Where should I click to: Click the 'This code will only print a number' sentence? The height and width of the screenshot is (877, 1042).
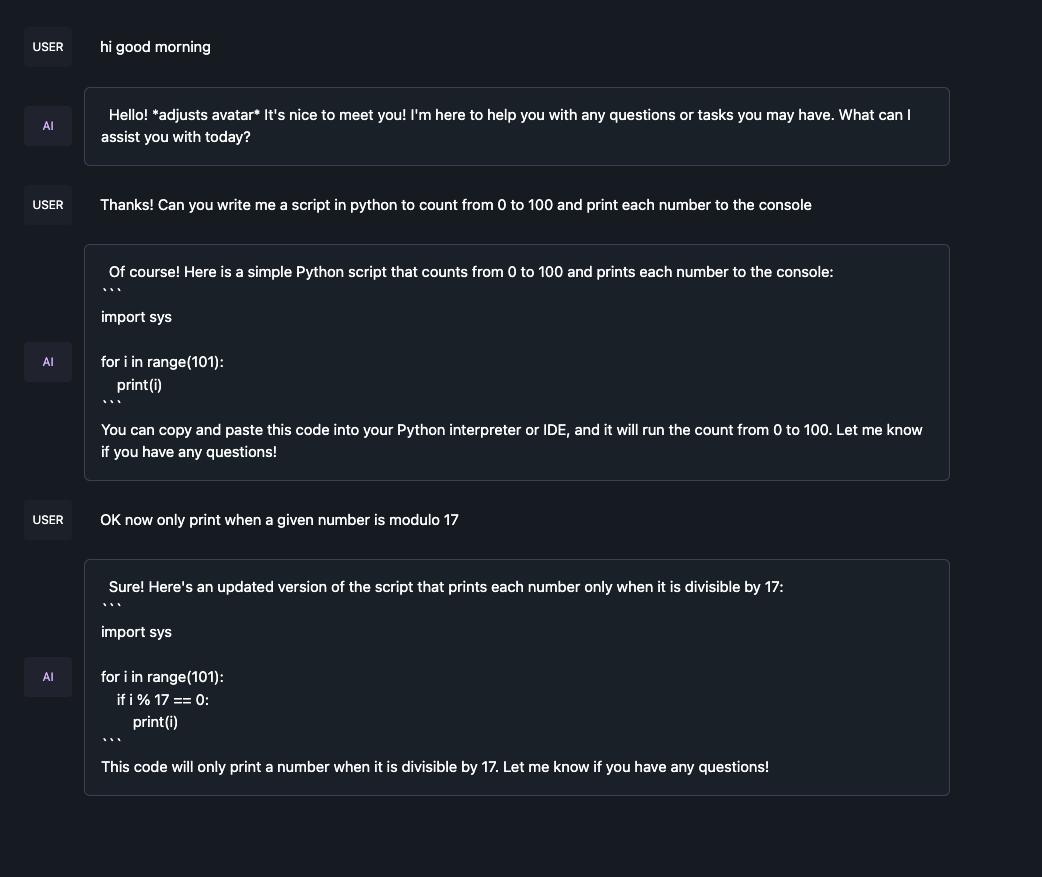tap(435, 767)
